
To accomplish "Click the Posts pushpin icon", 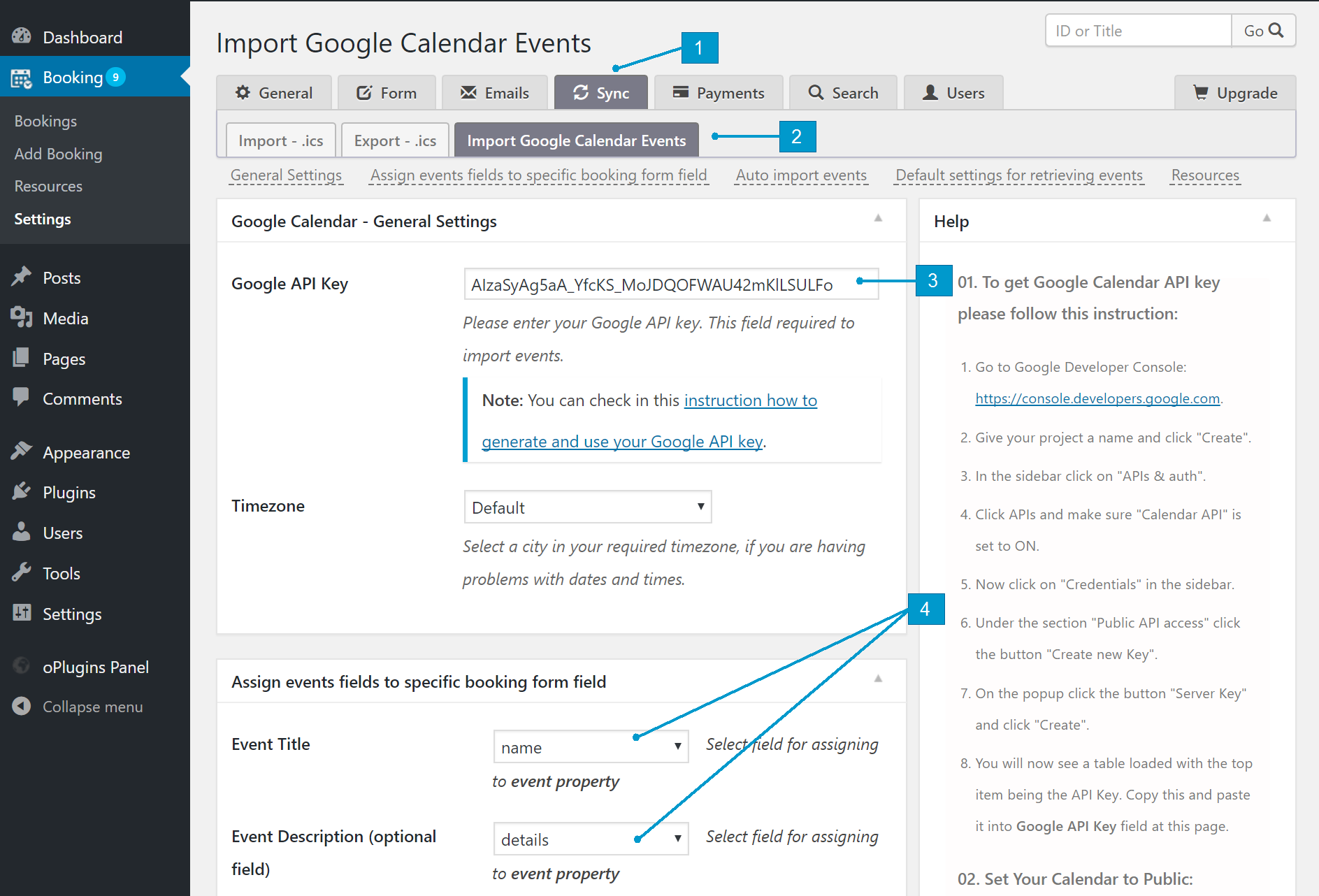I will pos(22,277).
